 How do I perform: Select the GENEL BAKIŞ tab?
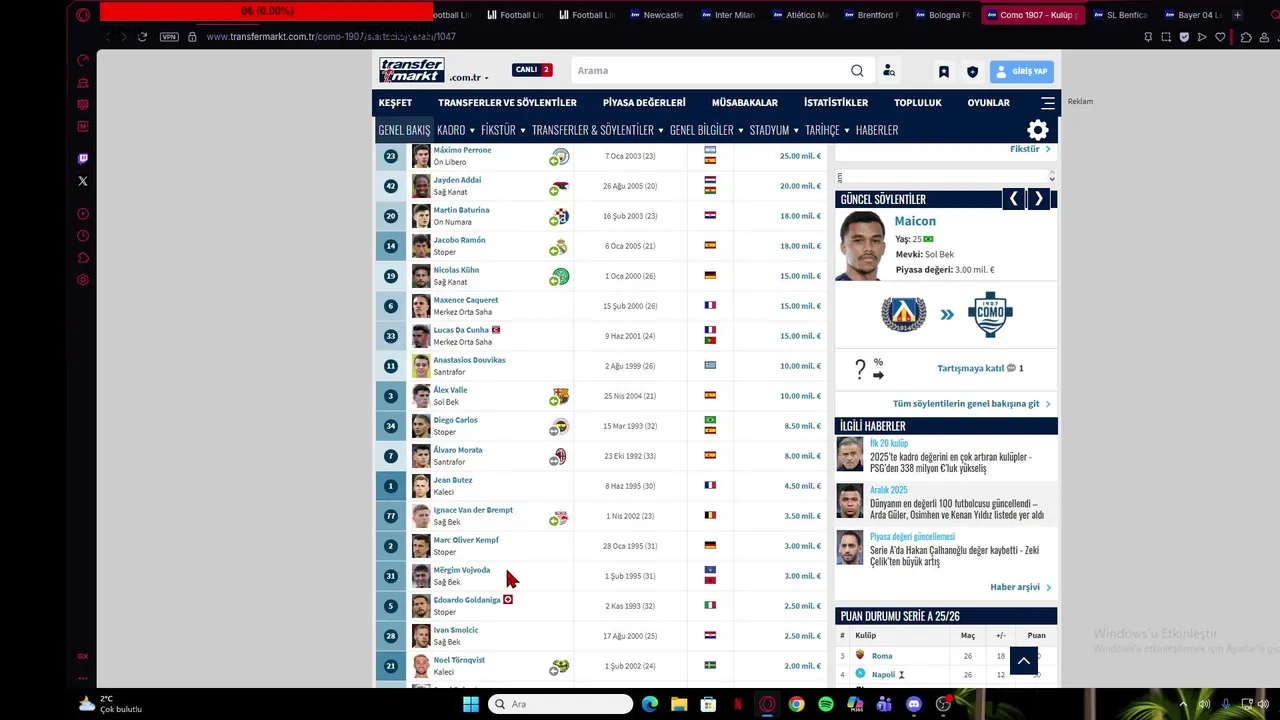[x=404, y=130]
